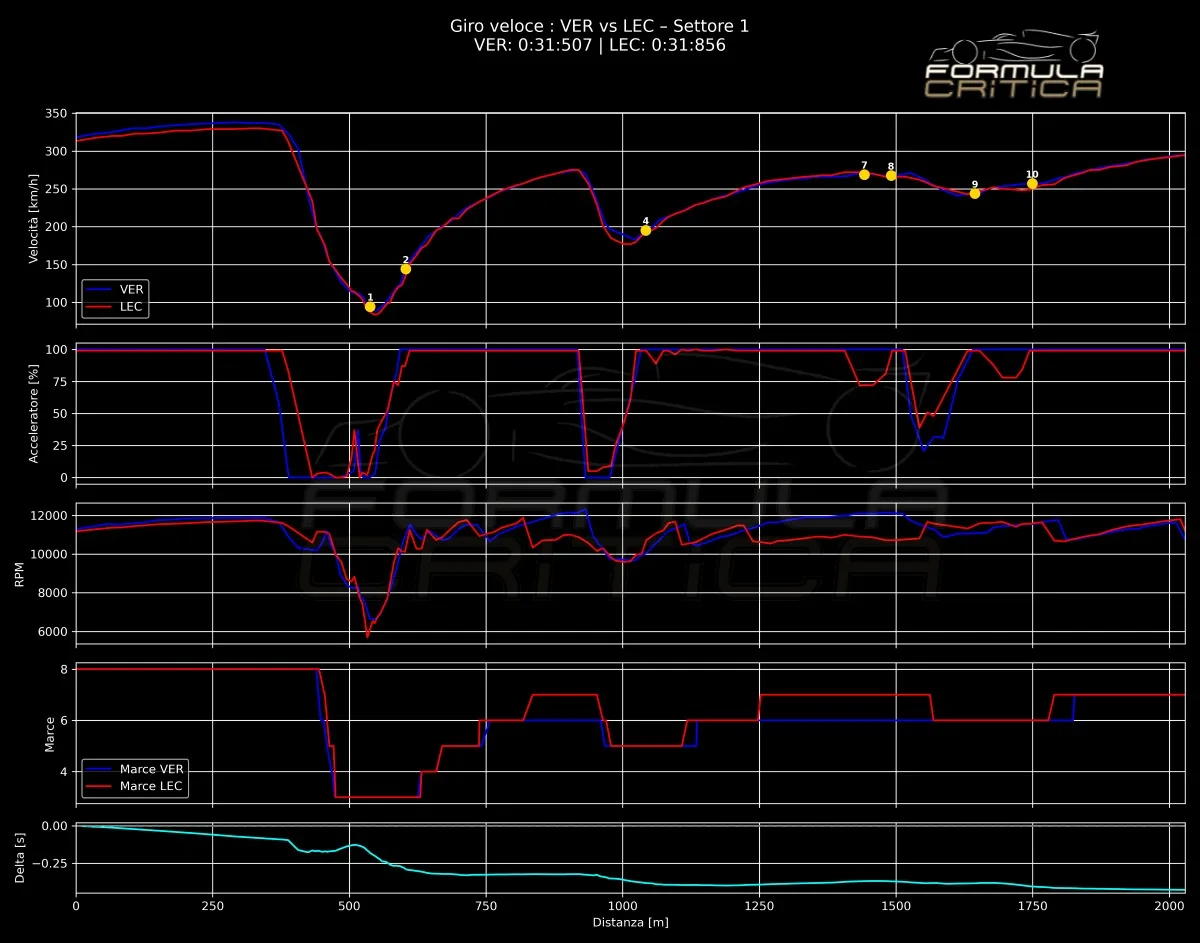This screenshot has height=943, width=1200.
Task: Select yellow corner marker 1
Action: tap(370, 306)
